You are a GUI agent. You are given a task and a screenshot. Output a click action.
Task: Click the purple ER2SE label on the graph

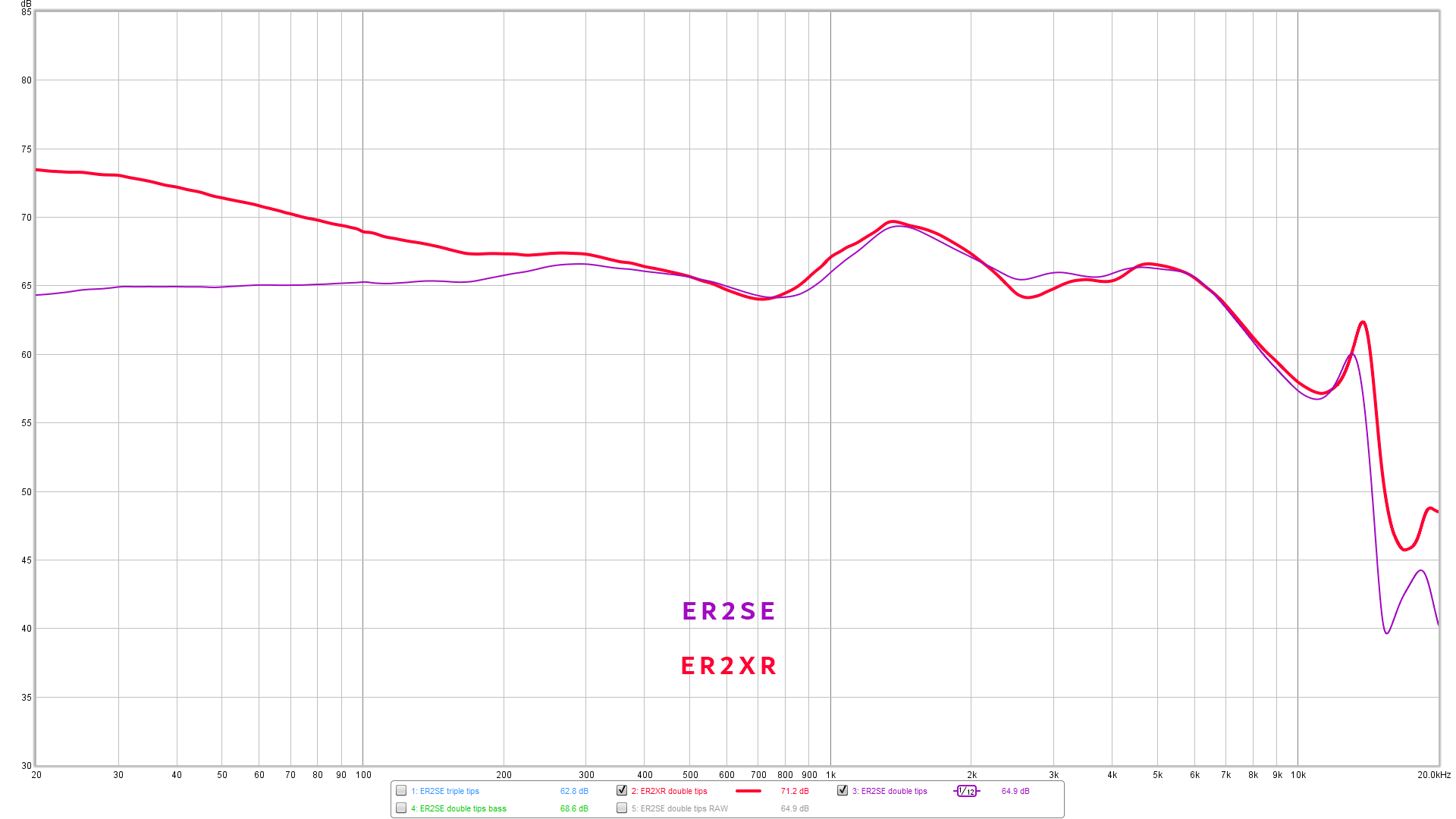tap(727, 611)
